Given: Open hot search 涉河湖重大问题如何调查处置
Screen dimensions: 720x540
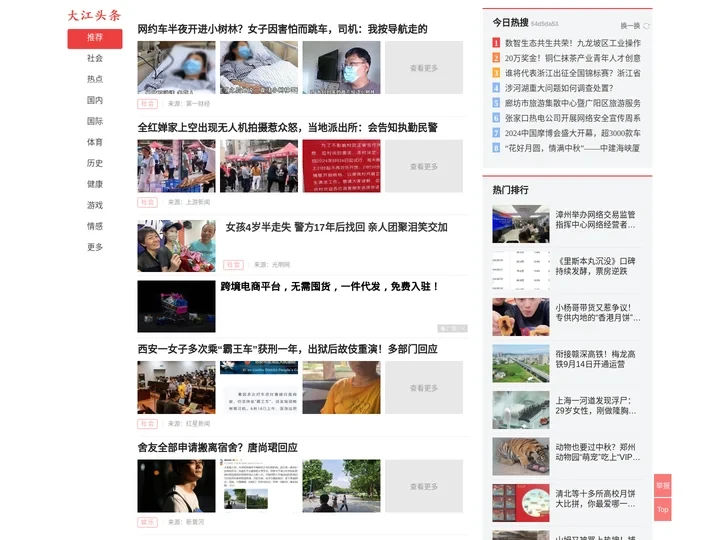Looking at the screenshot, I should 559,88.
